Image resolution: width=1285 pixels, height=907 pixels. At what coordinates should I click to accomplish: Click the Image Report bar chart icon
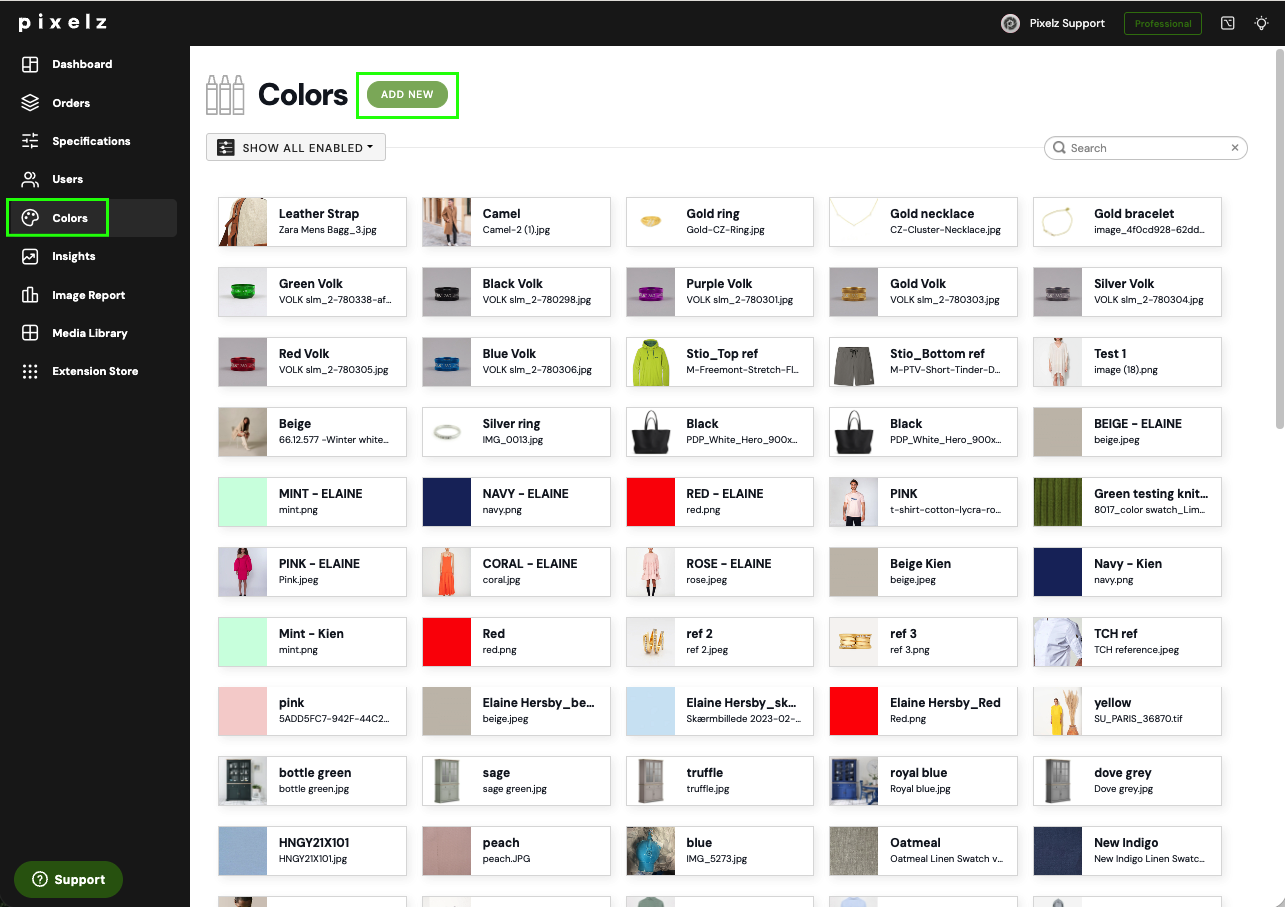30,295
